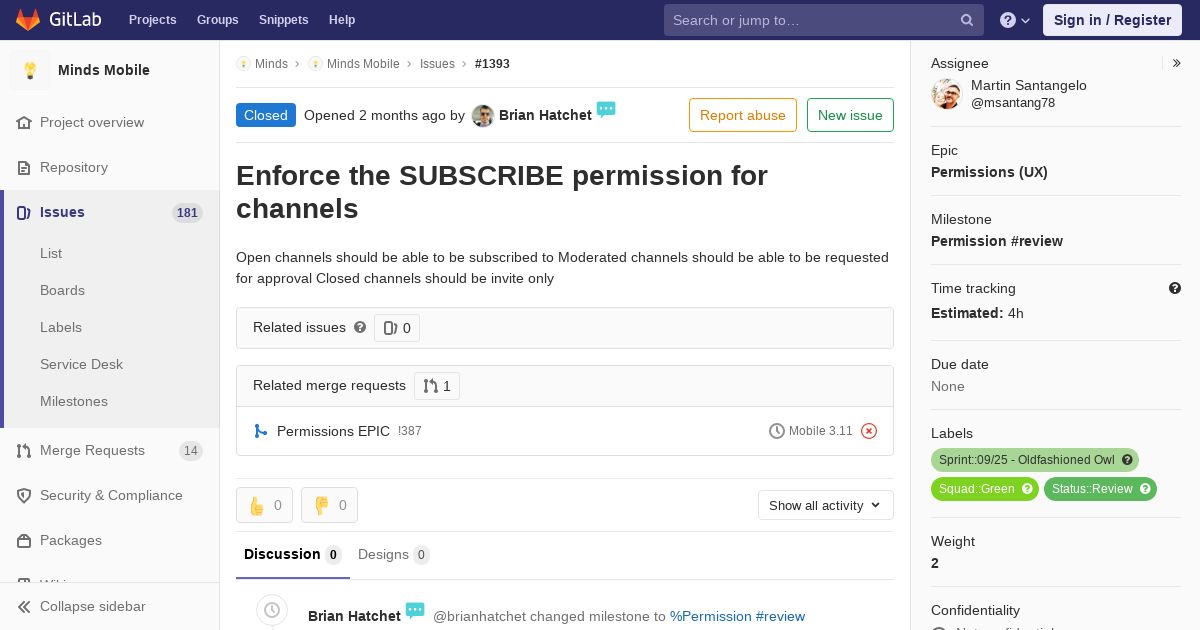This screenshot has width=1200, height=630.
Task: Open the %Permission #review milestone link
Action: click(737, 616)
